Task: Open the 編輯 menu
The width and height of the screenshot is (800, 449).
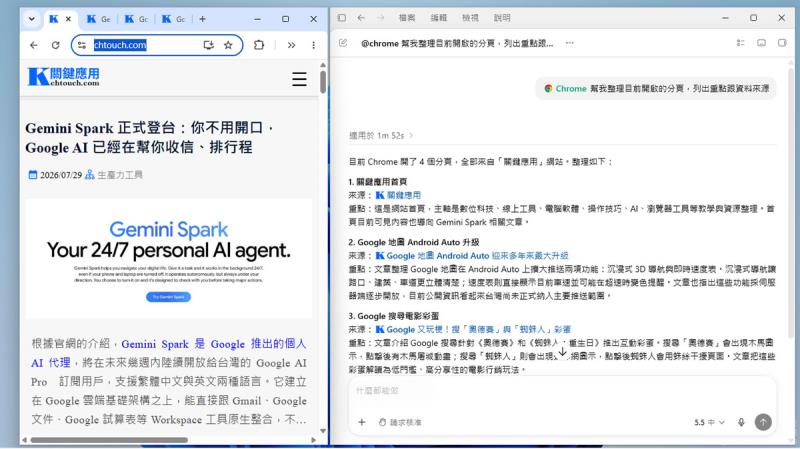Action: tap(439, 18)
